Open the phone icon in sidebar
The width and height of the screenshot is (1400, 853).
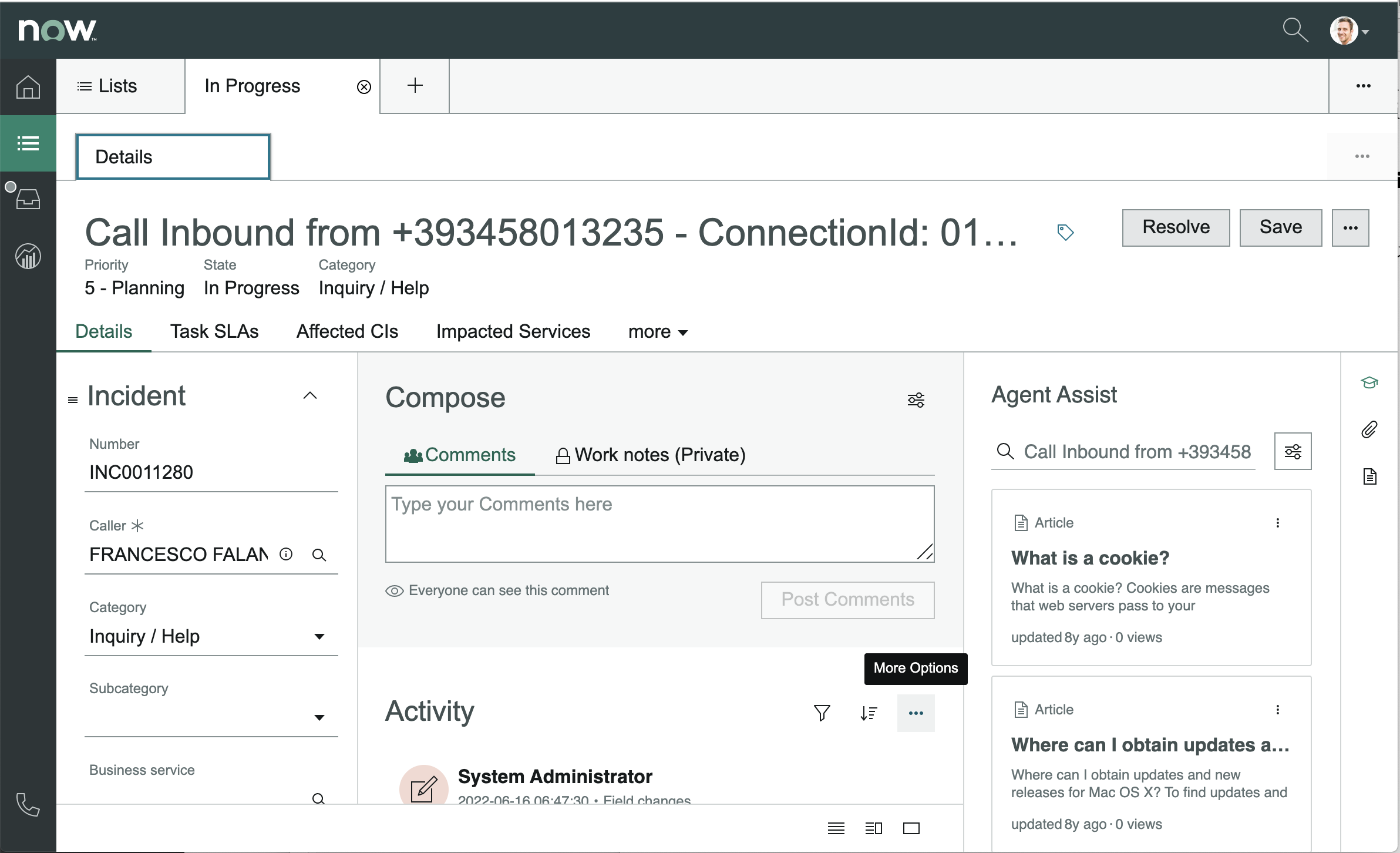coord(28,805)
